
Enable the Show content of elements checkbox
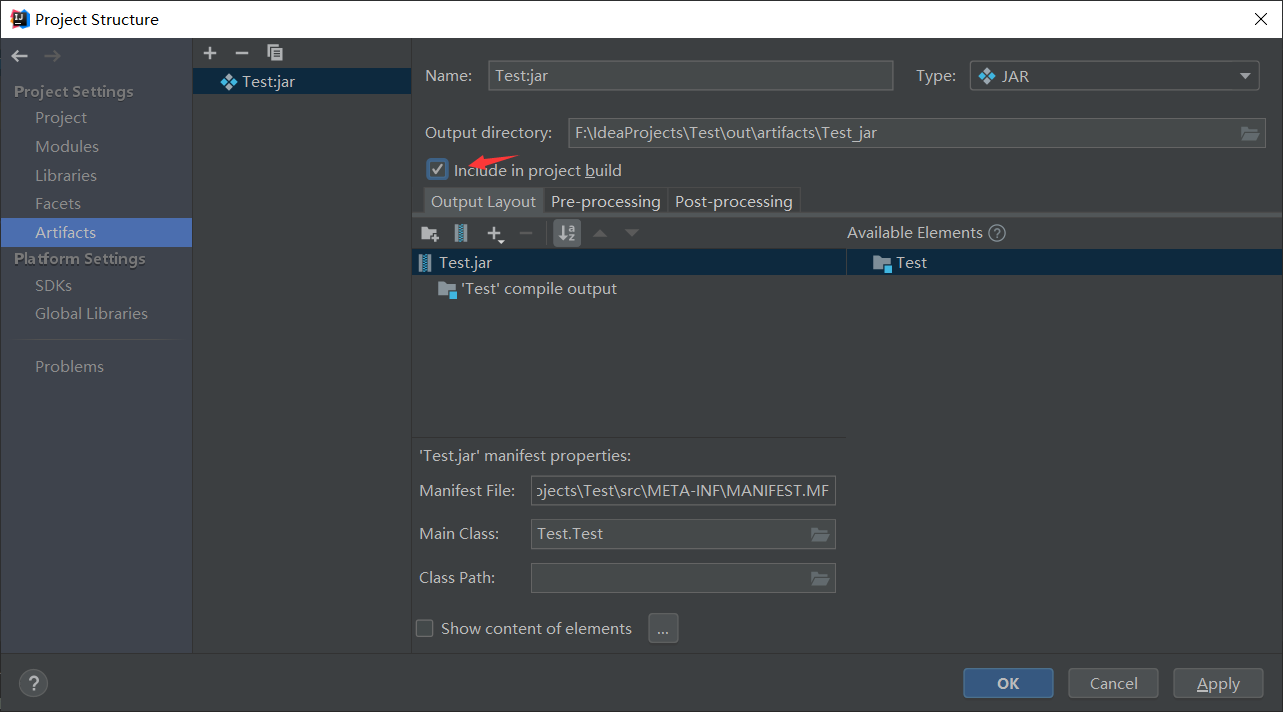pyautogui.click(x=425, y=628)
